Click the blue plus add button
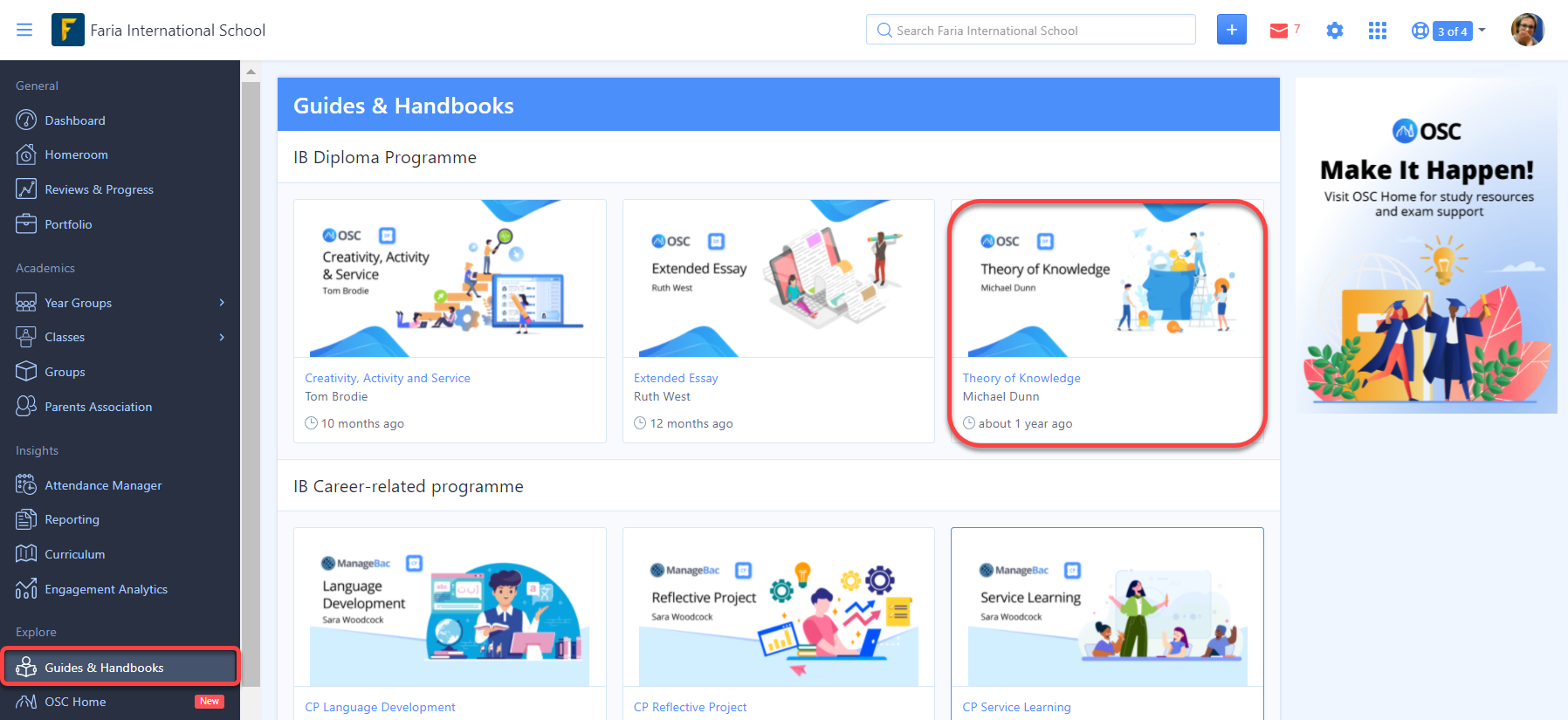Screen dimensions: 1568x720 1232,30
